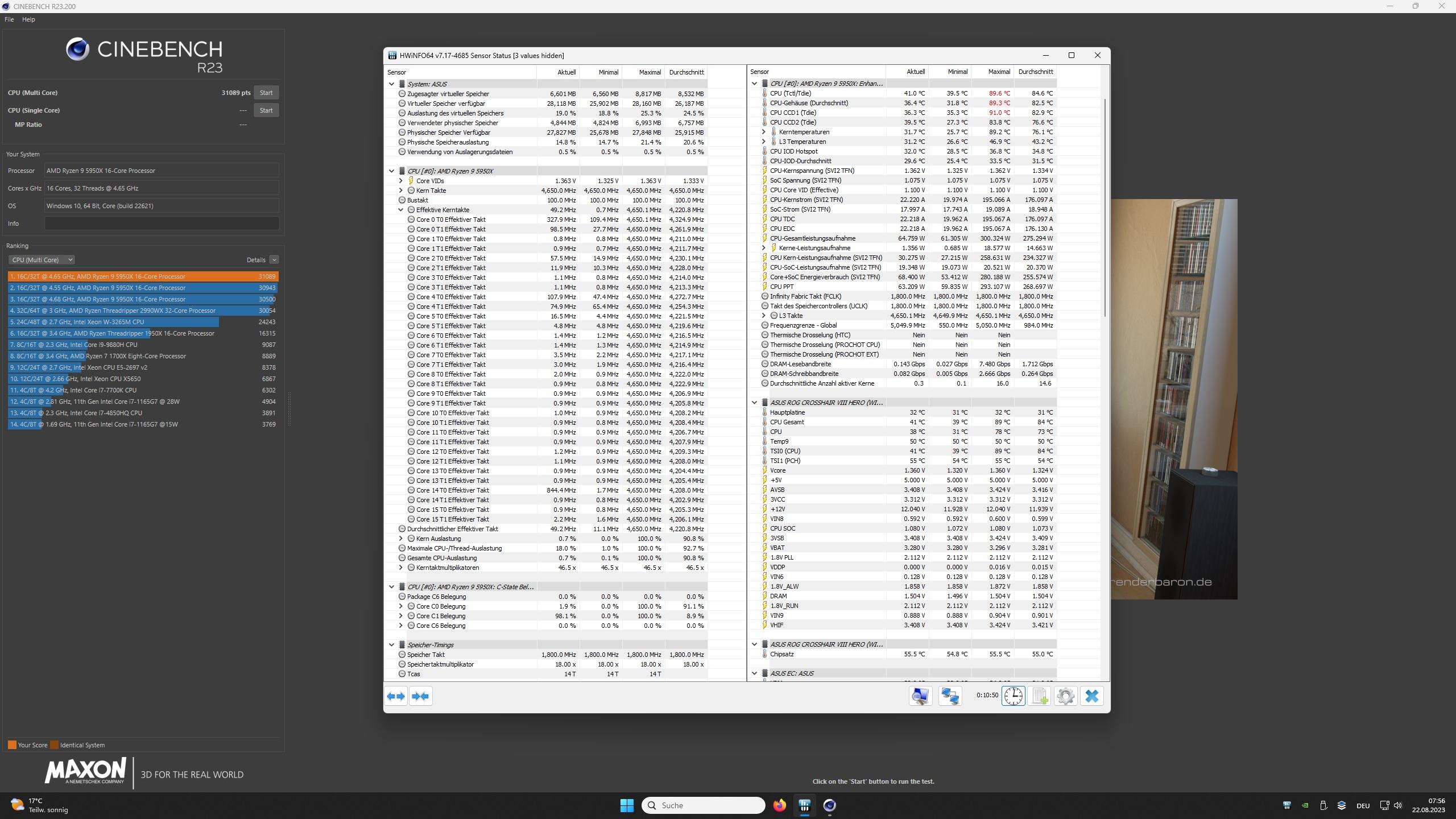This screenshot has height=819, width=1456.
Task: Click the NVIDIA tray icon
Action: click(1305, 805)
